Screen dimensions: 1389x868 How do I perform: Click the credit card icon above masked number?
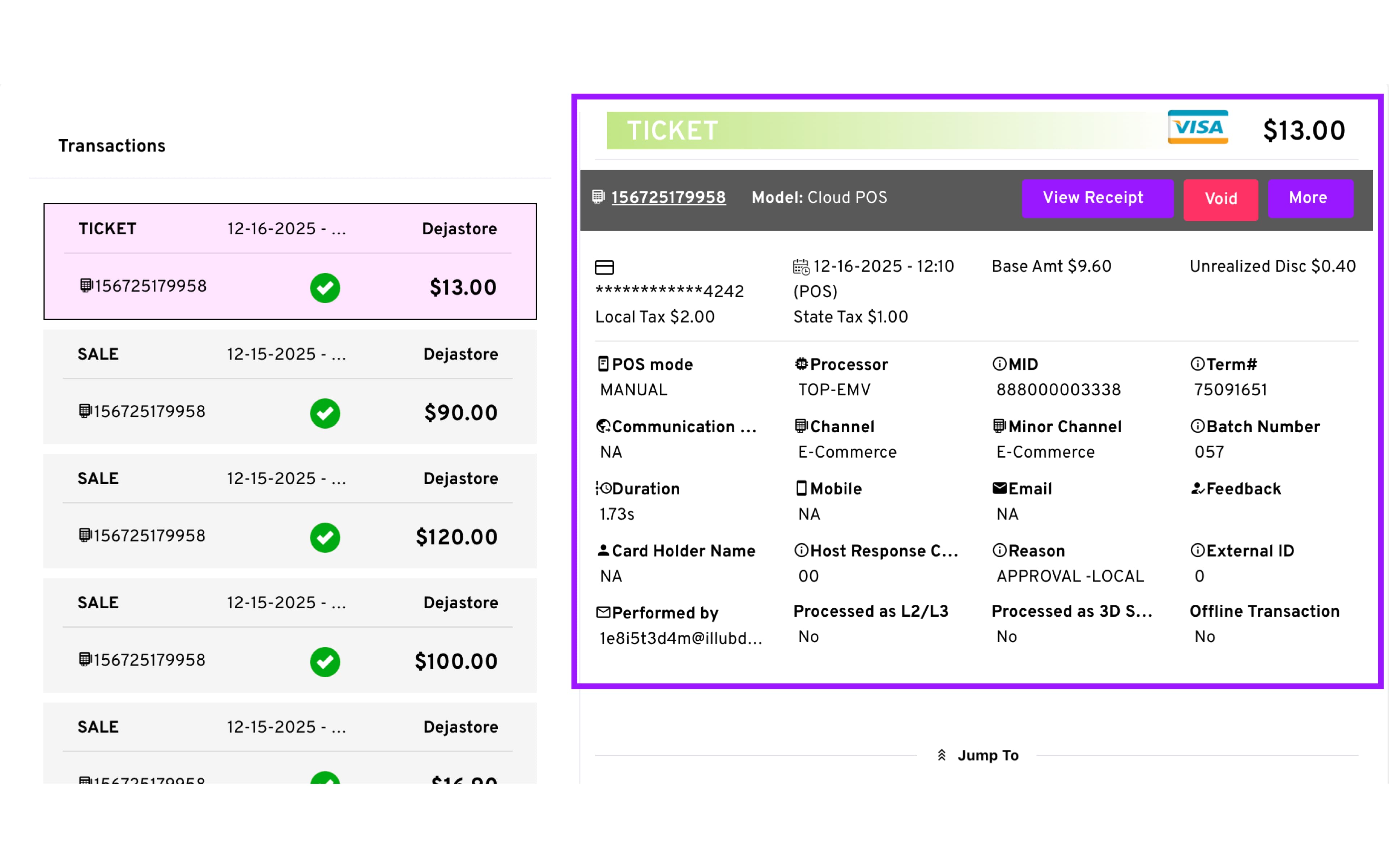(604, 268)
